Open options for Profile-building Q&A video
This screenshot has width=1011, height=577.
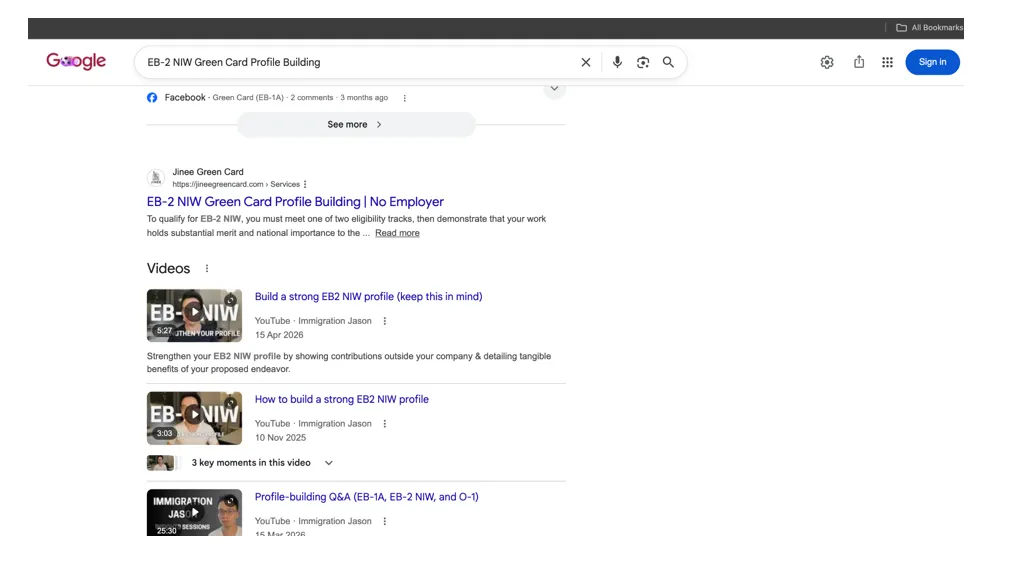coord(384,521)
